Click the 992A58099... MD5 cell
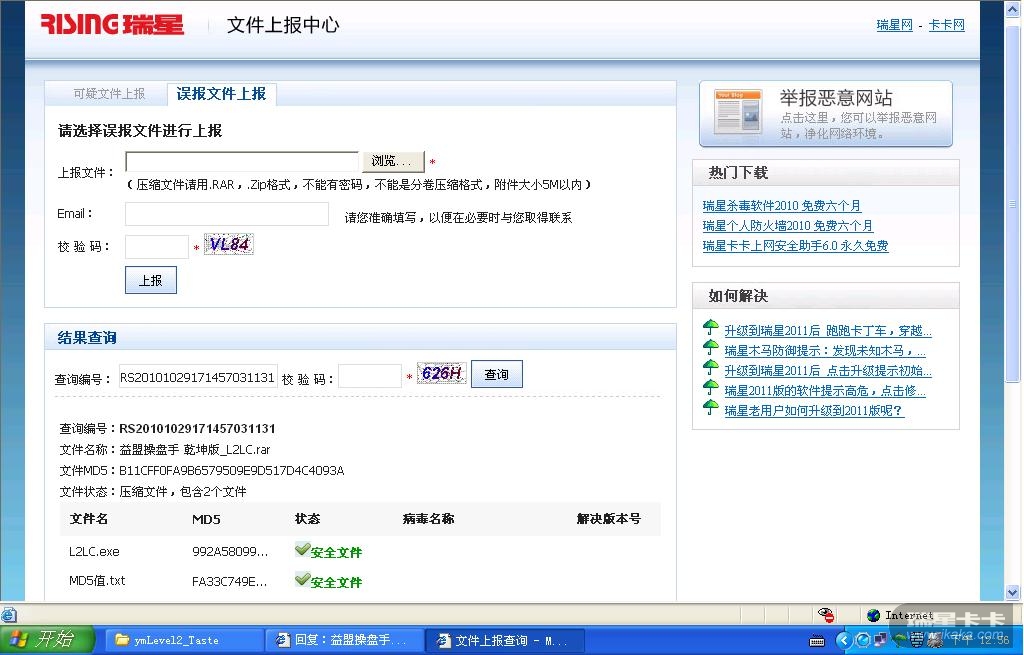1024x655 pixels. pyautogui.click(x=230, y=552)
